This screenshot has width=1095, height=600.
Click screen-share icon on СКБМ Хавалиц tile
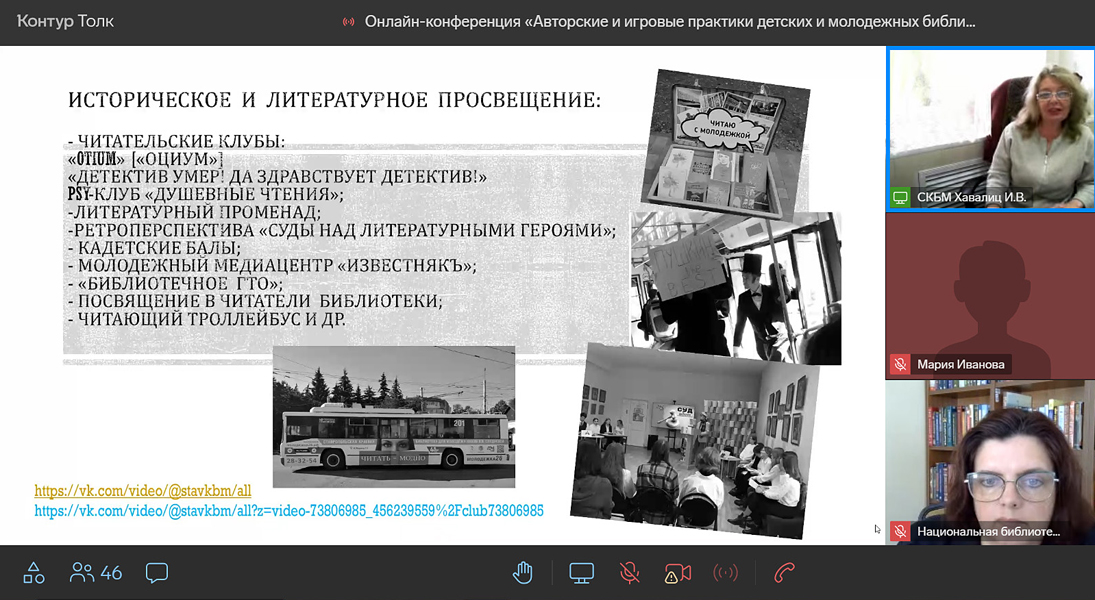coord(900,198)
